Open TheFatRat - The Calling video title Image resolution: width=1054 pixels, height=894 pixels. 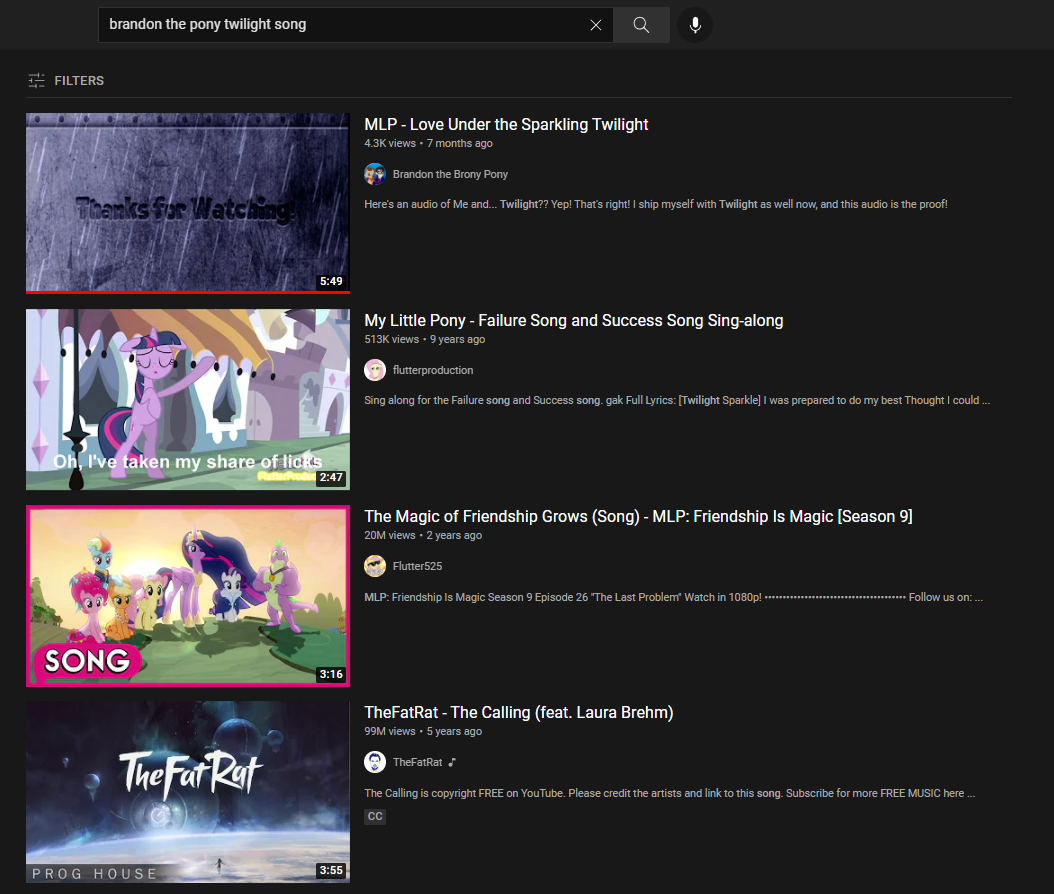coord(518,713)
